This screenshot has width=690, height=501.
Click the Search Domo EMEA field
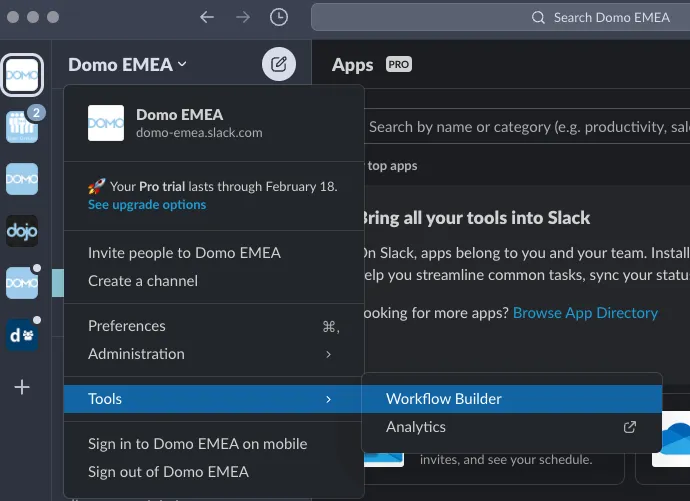coord(500,17)
